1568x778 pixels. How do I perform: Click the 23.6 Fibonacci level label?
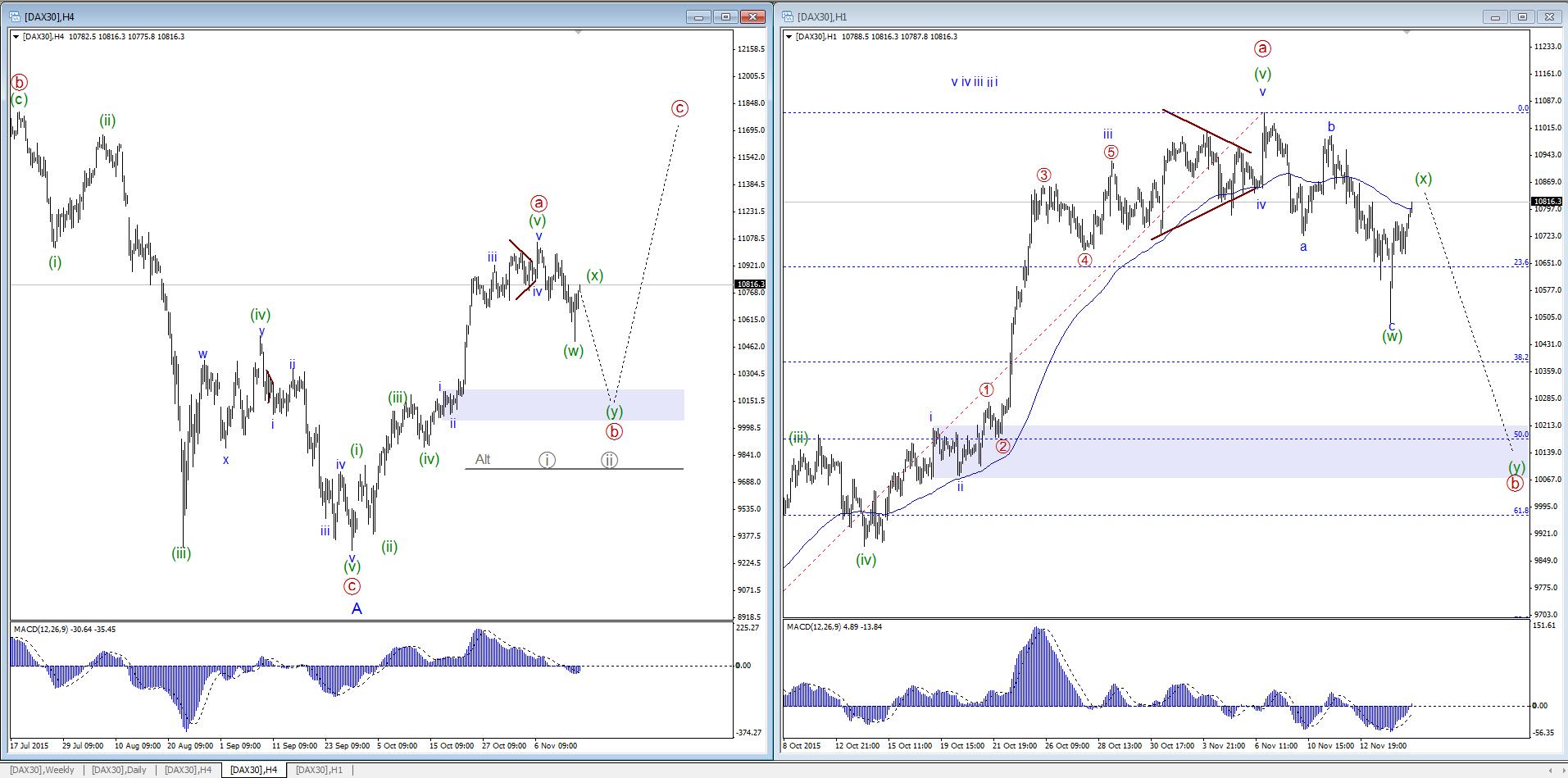tap(1520, 262)
